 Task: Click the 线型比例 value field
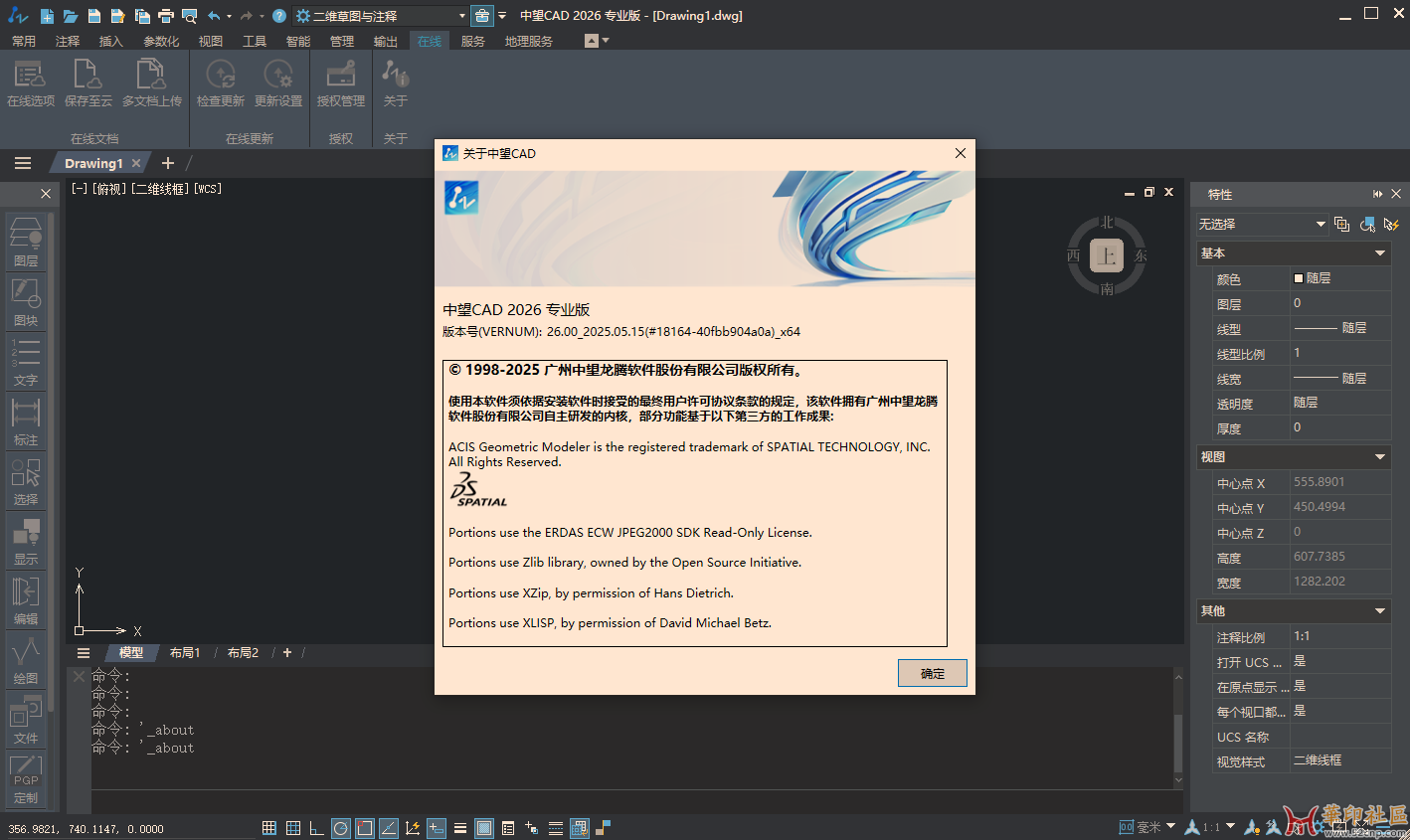tap(1340, 353)
